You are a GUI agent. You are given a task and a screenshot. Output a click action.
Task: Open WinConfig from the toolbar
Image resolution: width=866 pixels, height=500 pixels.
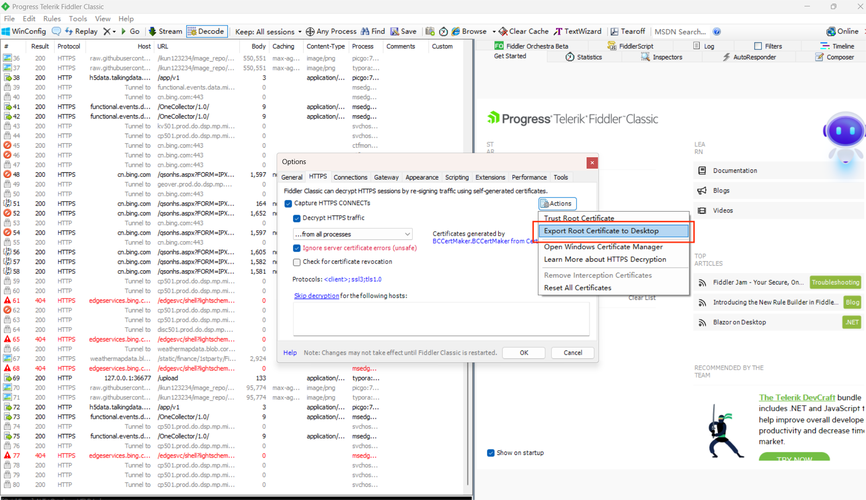pos(24,31)
